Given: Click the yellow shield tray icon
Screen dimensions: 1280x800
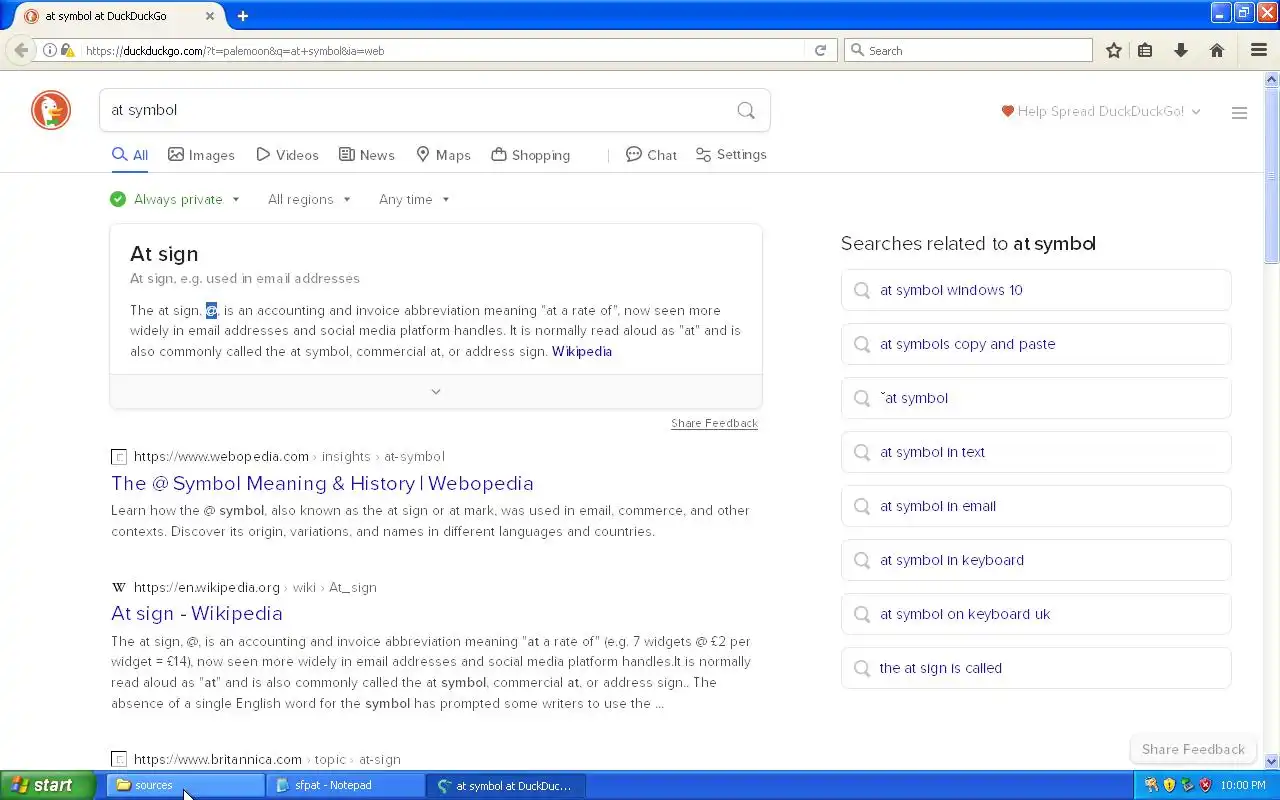Looking at the screenshot, I should pyautogui.click(x=1169, y=785).
